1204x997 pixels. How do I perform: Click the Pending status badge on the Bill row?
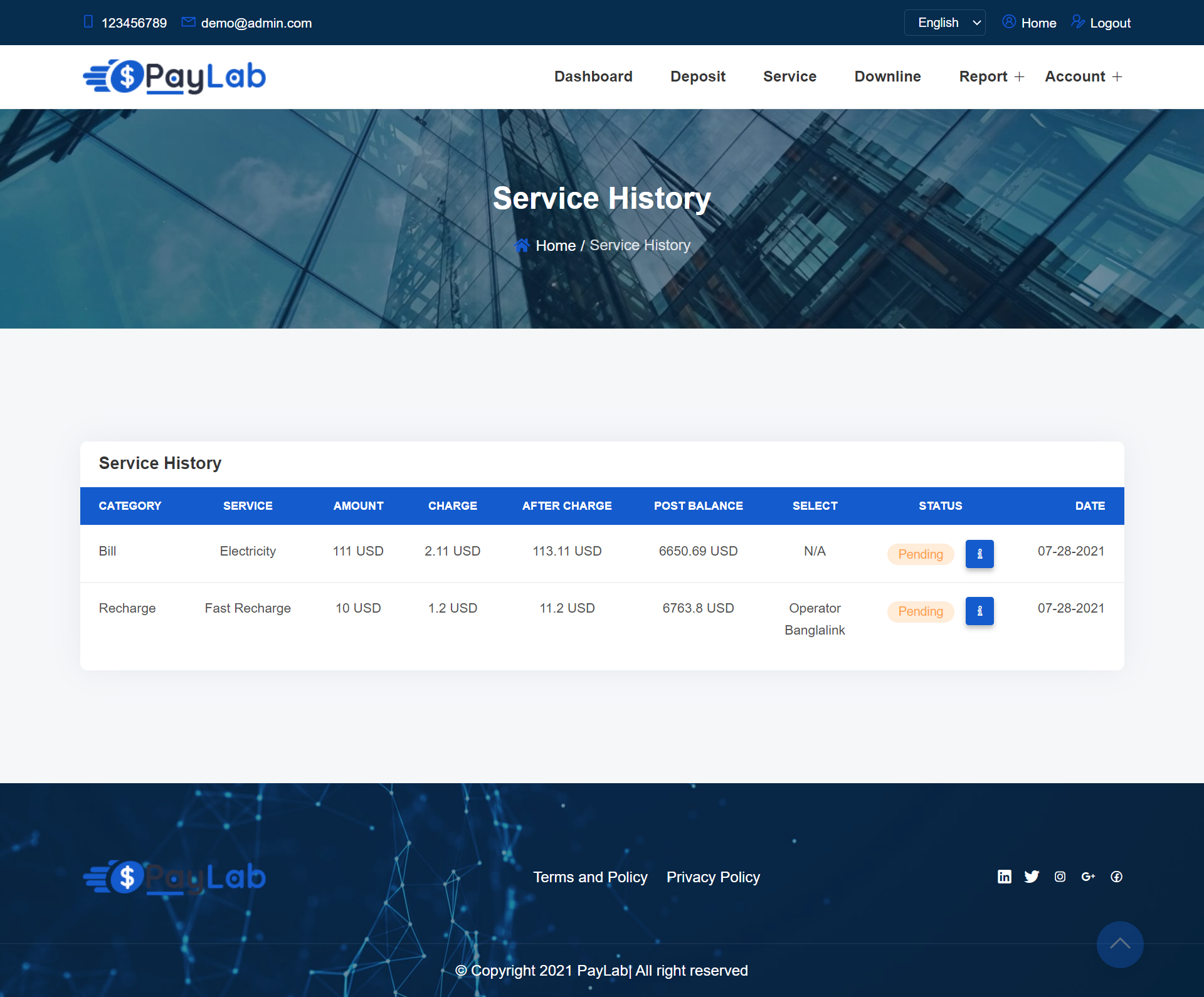coord(921,554)
